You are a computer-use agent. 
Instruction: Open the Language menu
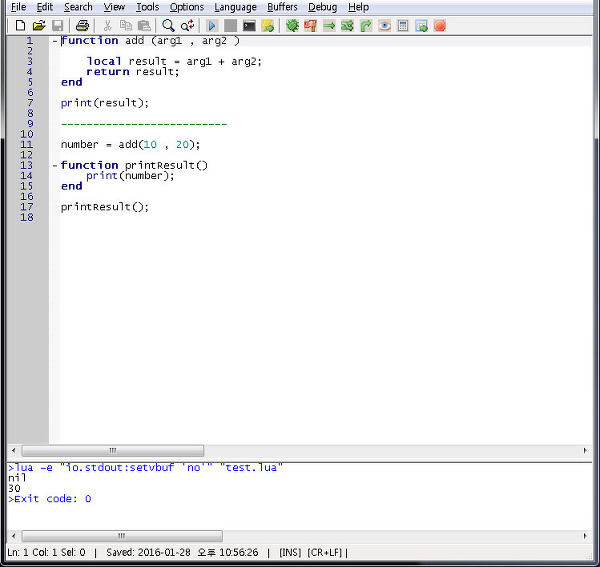coord(235,7)
